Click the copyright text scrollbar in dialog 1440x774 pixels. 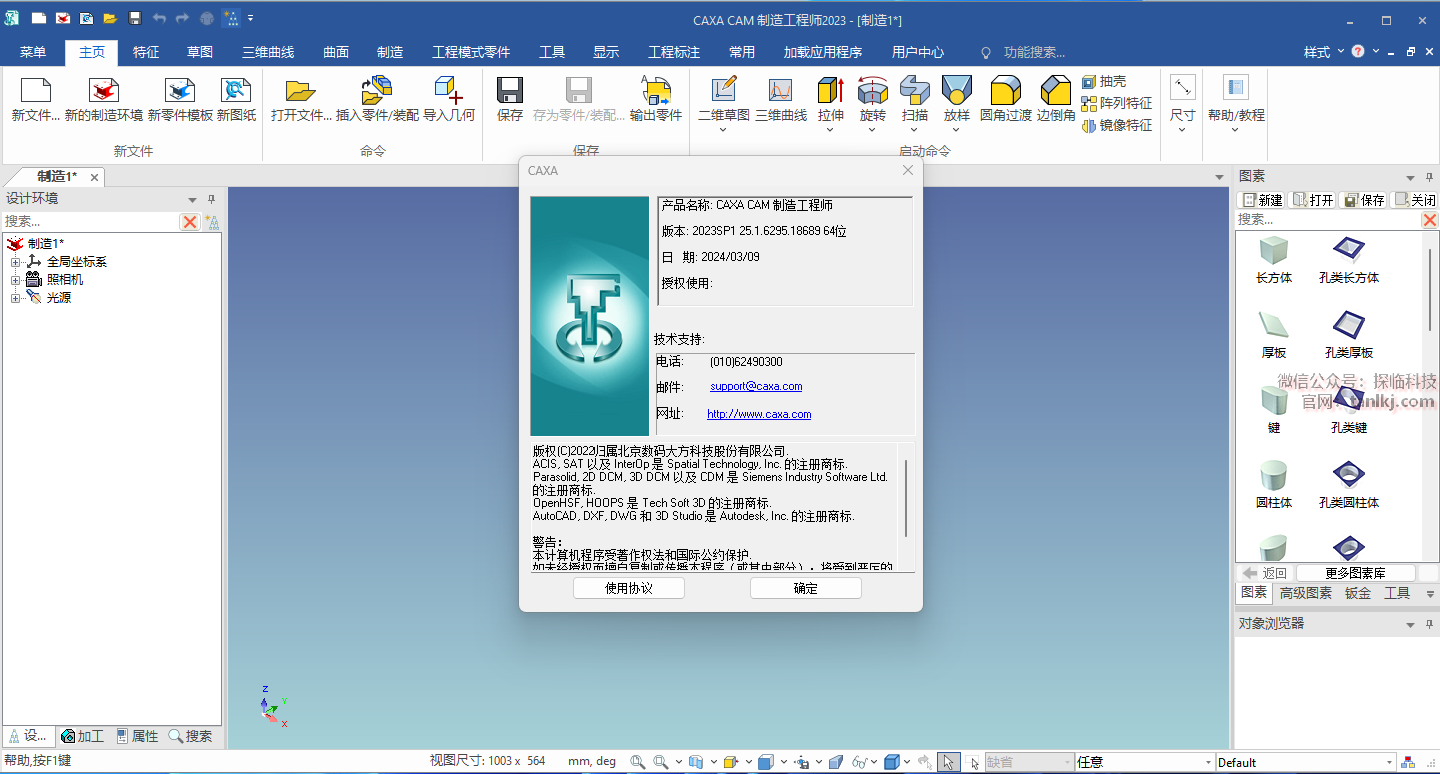coord(906,498)
